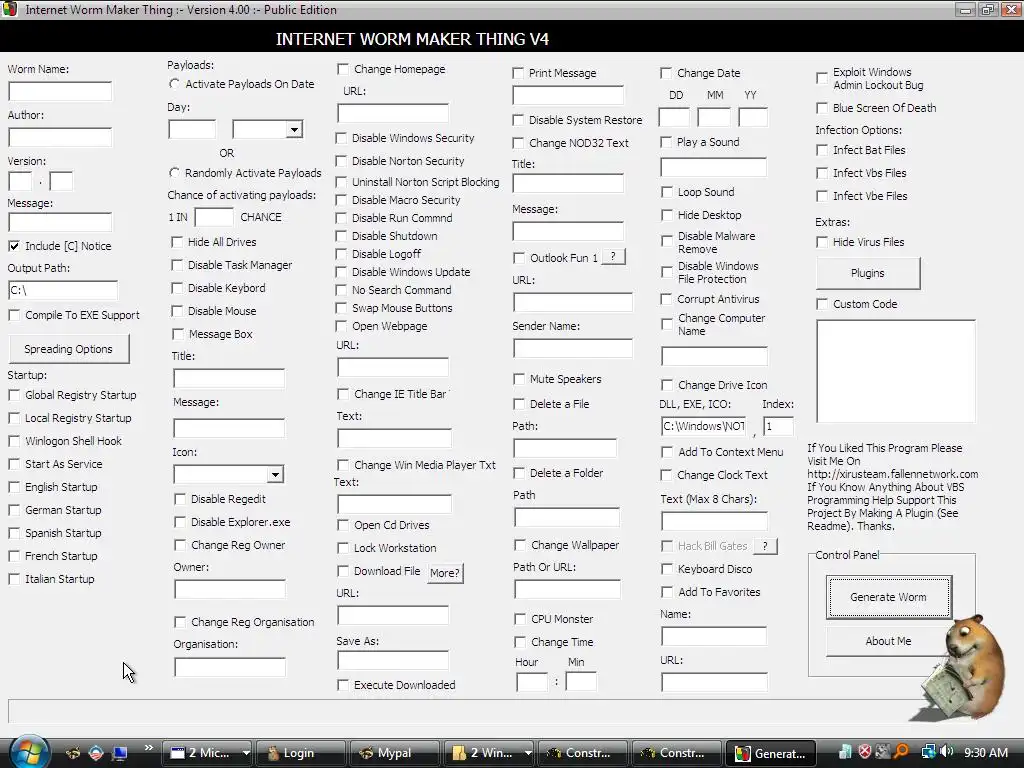Click the DLL, EXE, ICO path field

[703, 426]
